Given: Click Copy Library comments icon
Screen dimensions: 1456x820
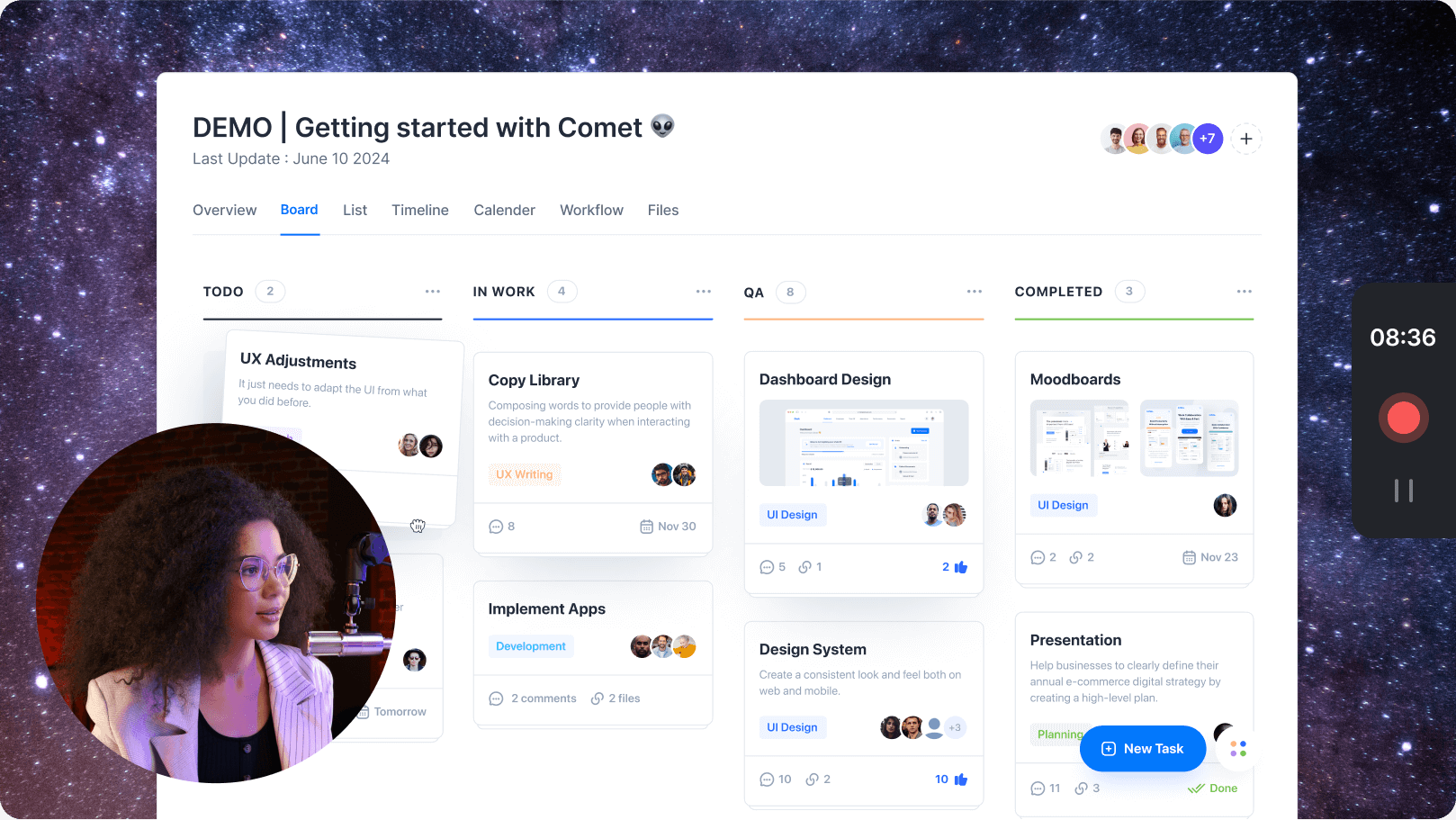Looking at the screenshot, I should 496,527.
